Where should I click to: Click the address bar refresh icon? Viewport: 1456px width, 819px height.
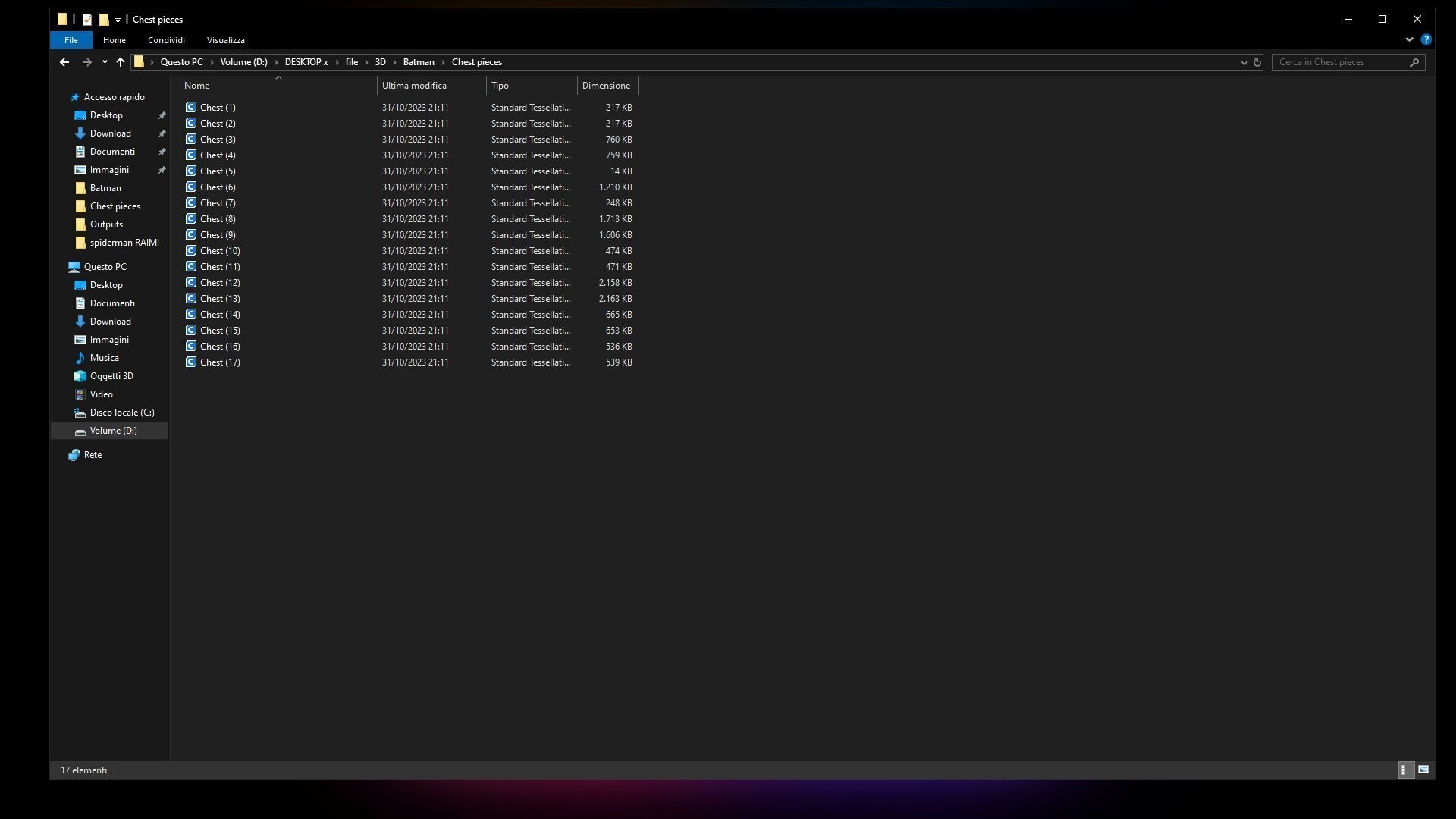pyautogui.click(x=1257, y=62)
